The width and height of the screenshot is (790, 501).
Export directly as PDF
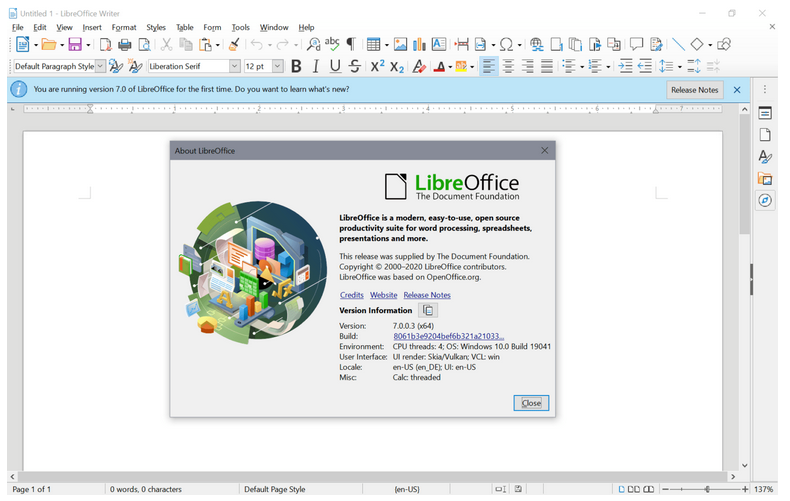(105, 44)
